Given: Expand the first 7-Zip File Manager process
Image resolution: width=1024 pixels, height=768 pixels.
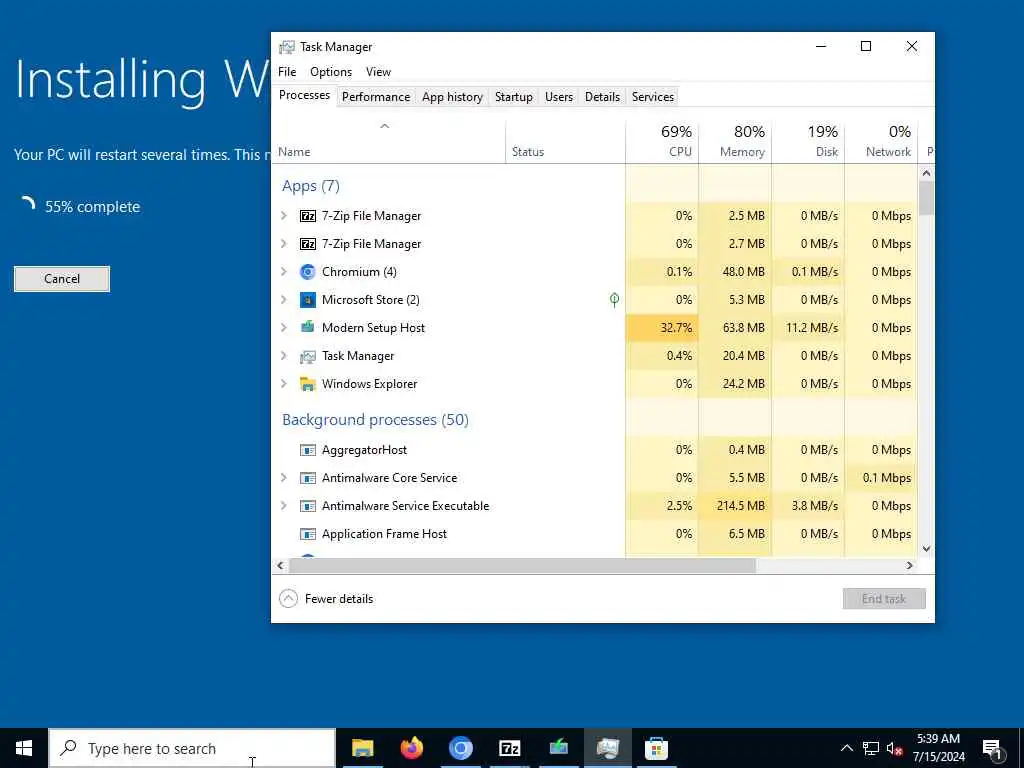Looking at the screenshot, I should click(283, 216).
